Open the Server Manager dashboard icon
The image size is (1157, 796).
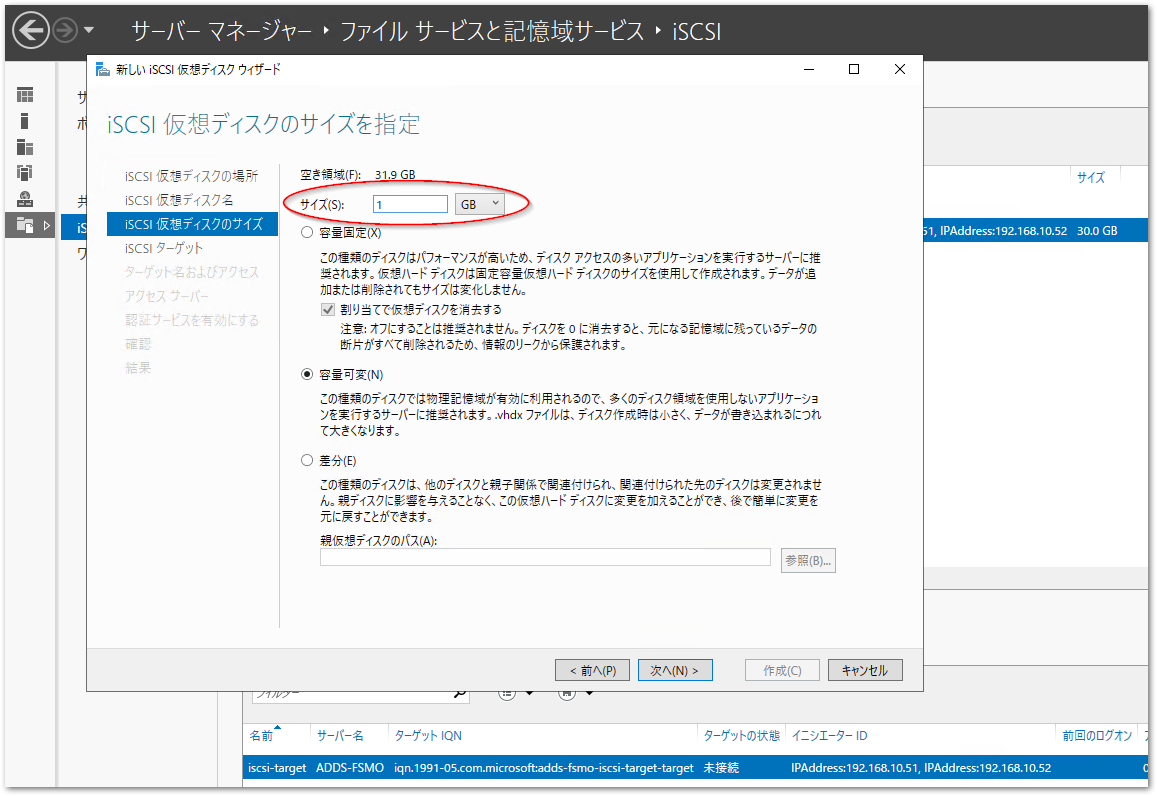[x=23, y=95]
